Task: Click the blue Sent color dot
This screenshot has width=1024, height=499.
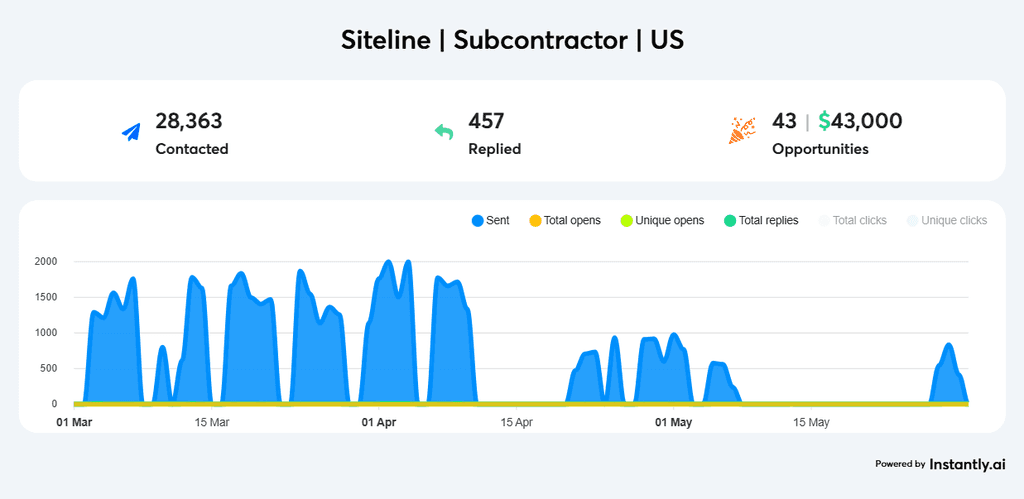Action: point(477,221)
